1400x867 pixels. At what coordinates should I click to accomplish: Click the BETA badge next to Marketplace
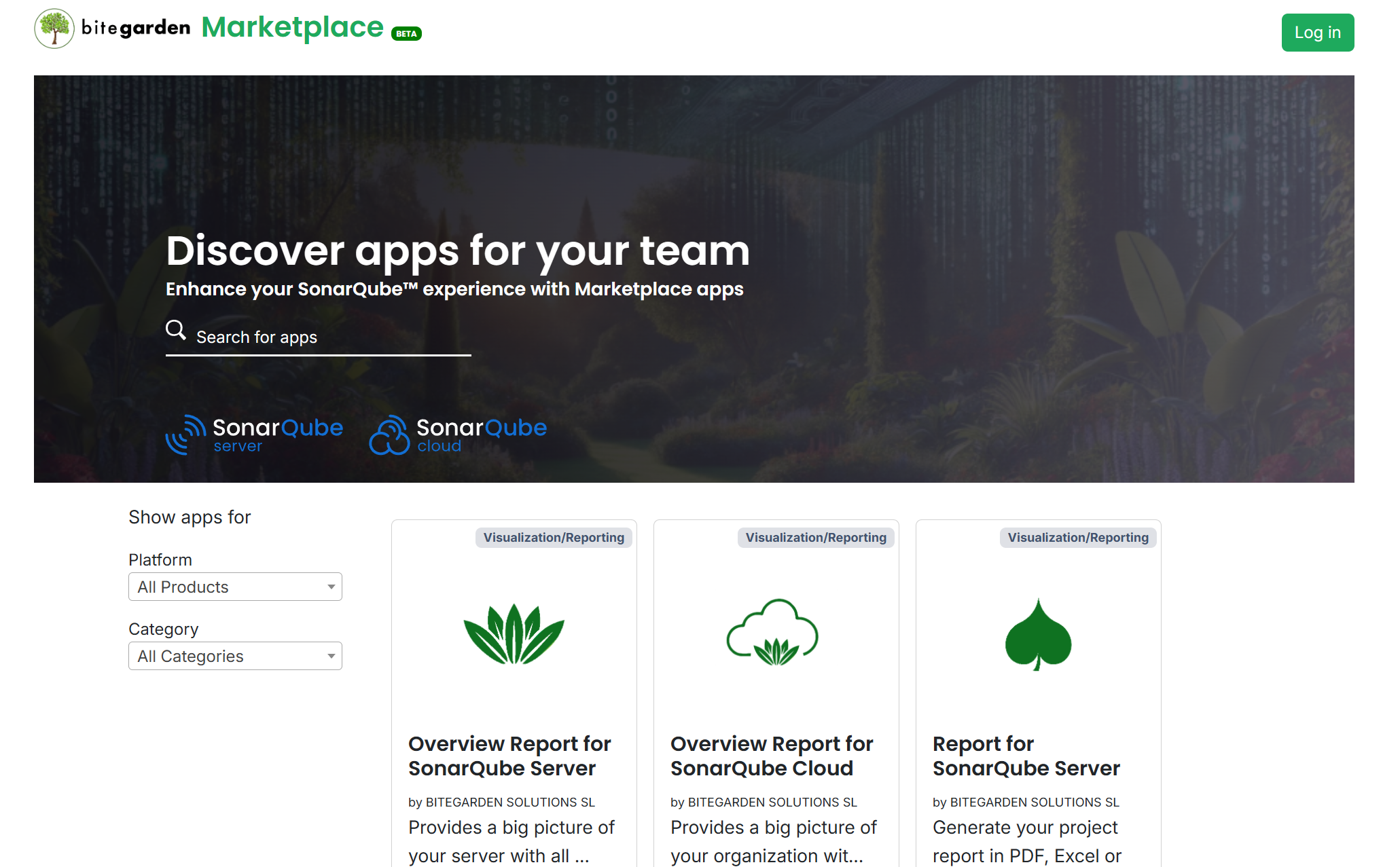pyautogui.click(x=406, y=33)
